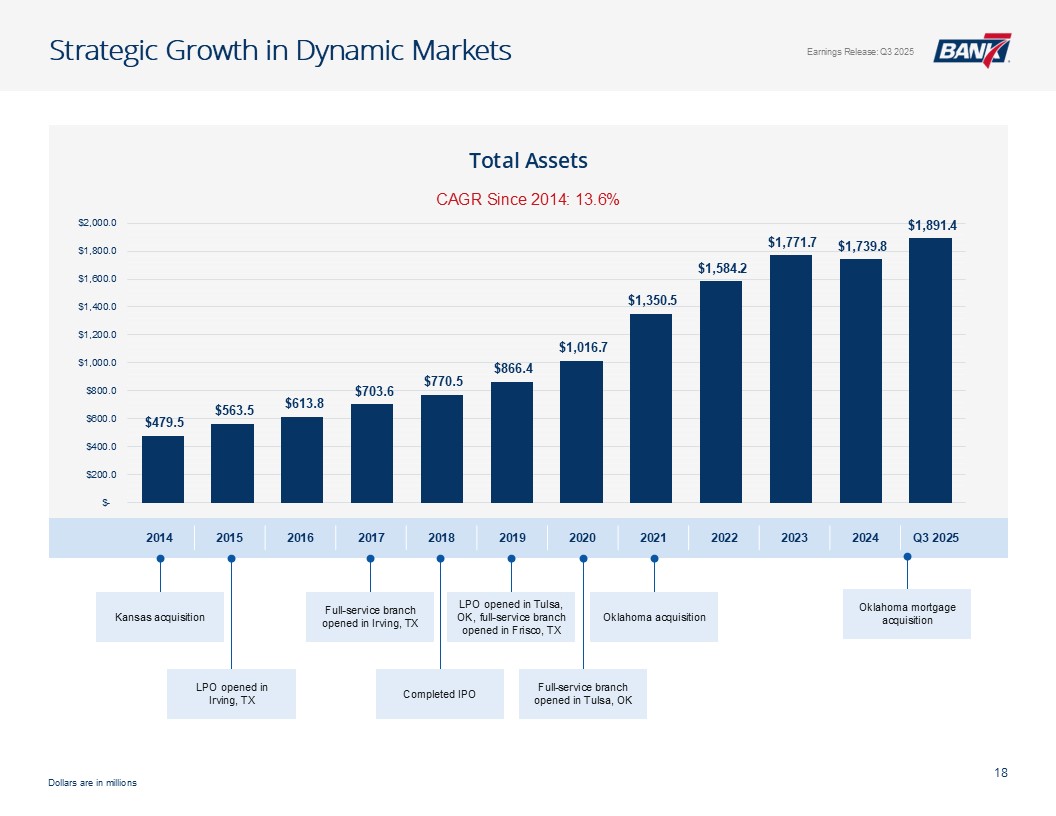Screen dimensions: 1056x816
Task: Select the 2021 bar showing $1,350.5
Action: pos(650,408)
